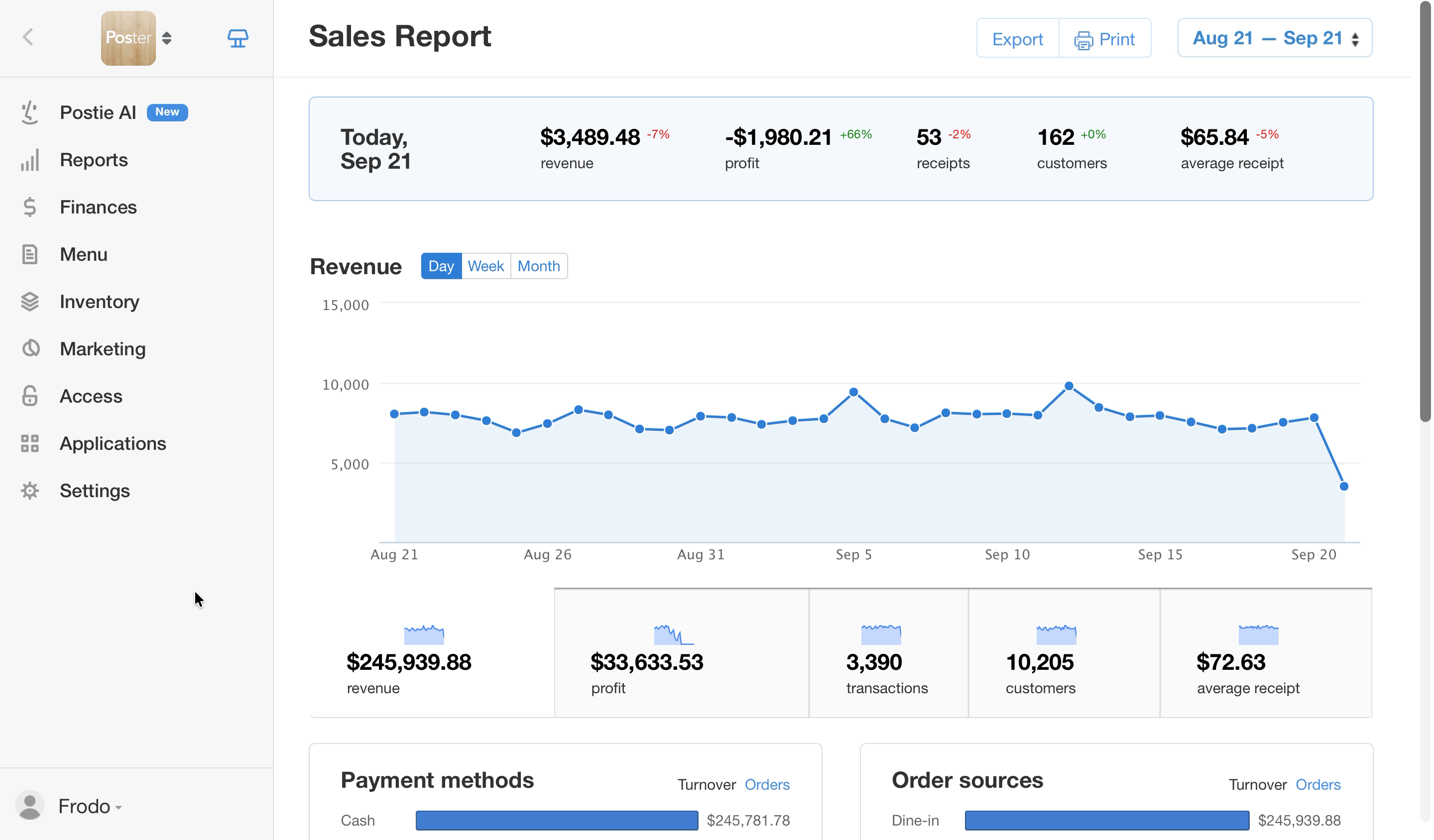
Task: Select the profit metric tab
Action: (x=681, y=653)
